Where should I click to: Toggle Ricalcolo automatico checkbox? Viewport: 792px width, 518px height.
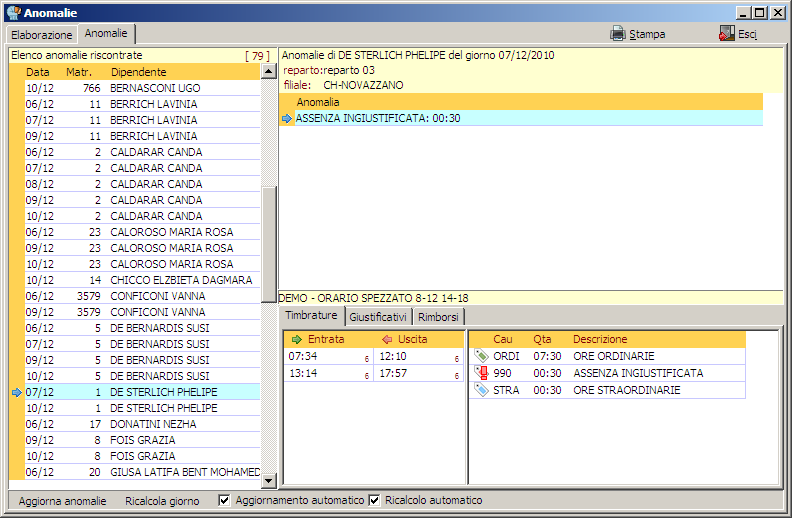click(374, 500)
